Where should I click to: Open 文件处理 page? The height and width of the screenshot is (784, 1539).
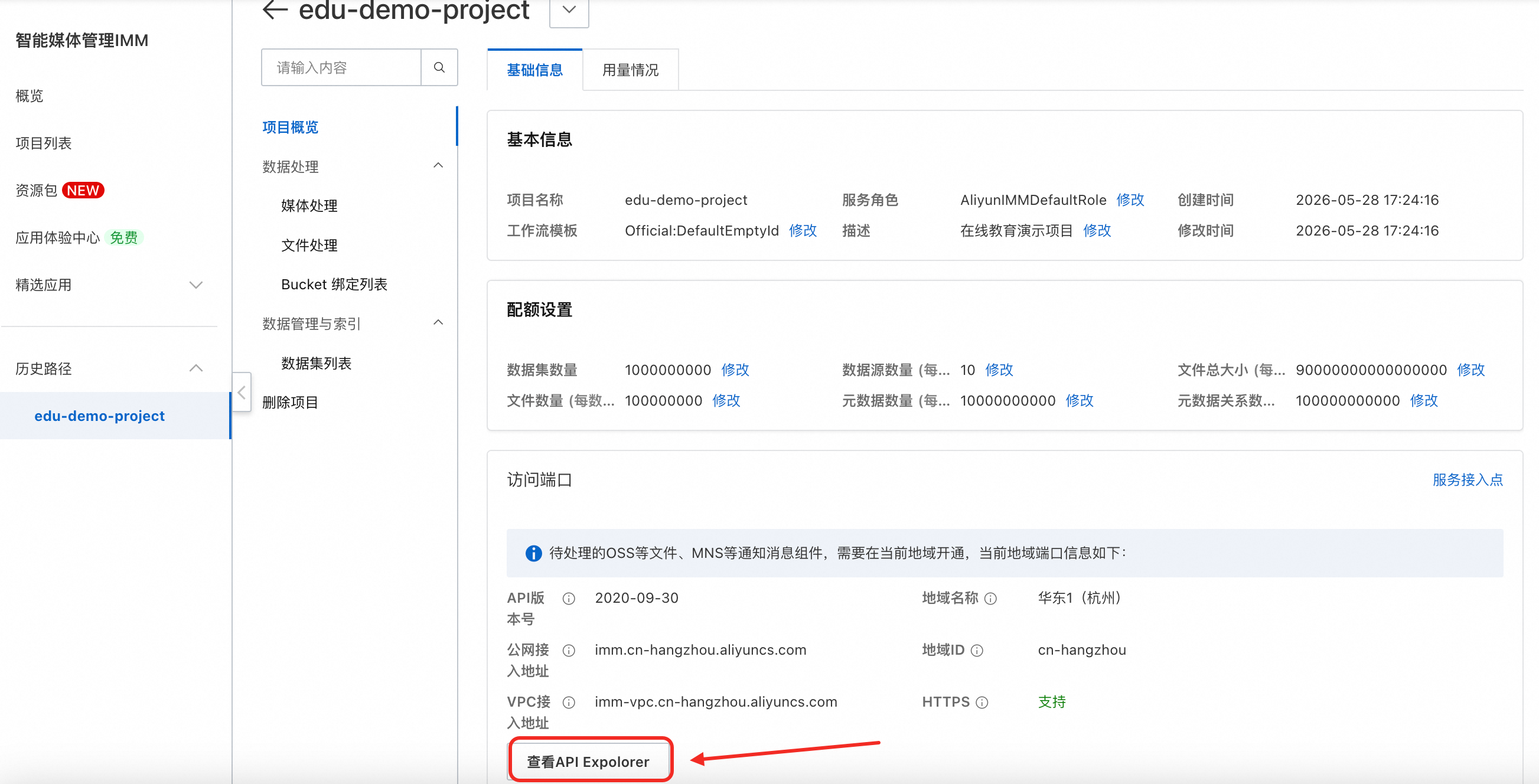pyautogui.click(x=309, y=245)
